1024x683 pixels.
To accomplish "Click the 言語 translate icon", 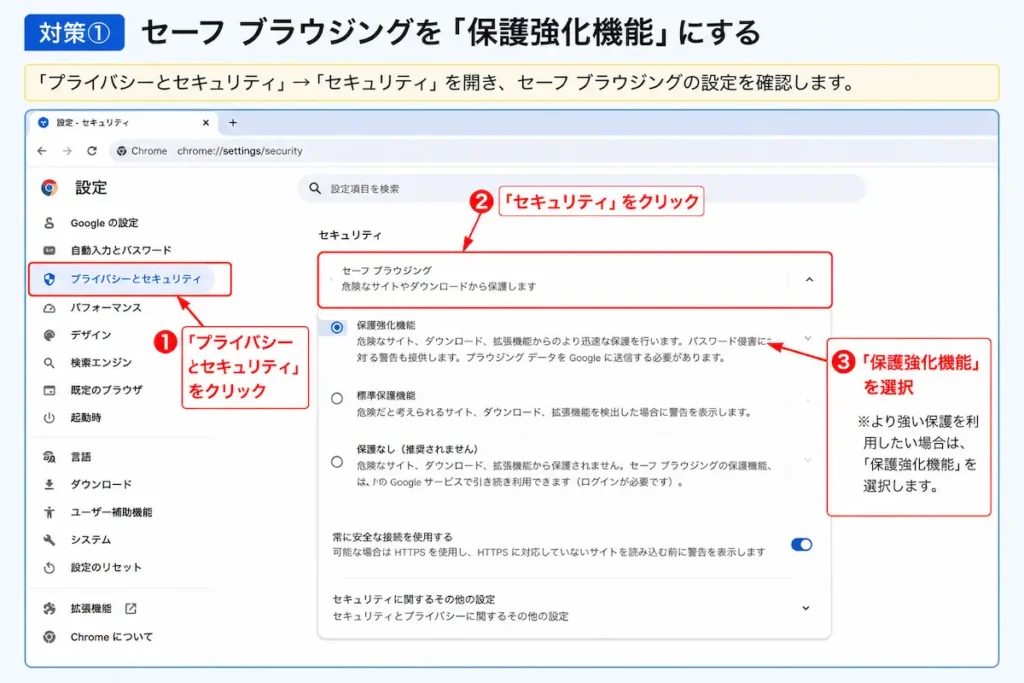I will point(49,457).
